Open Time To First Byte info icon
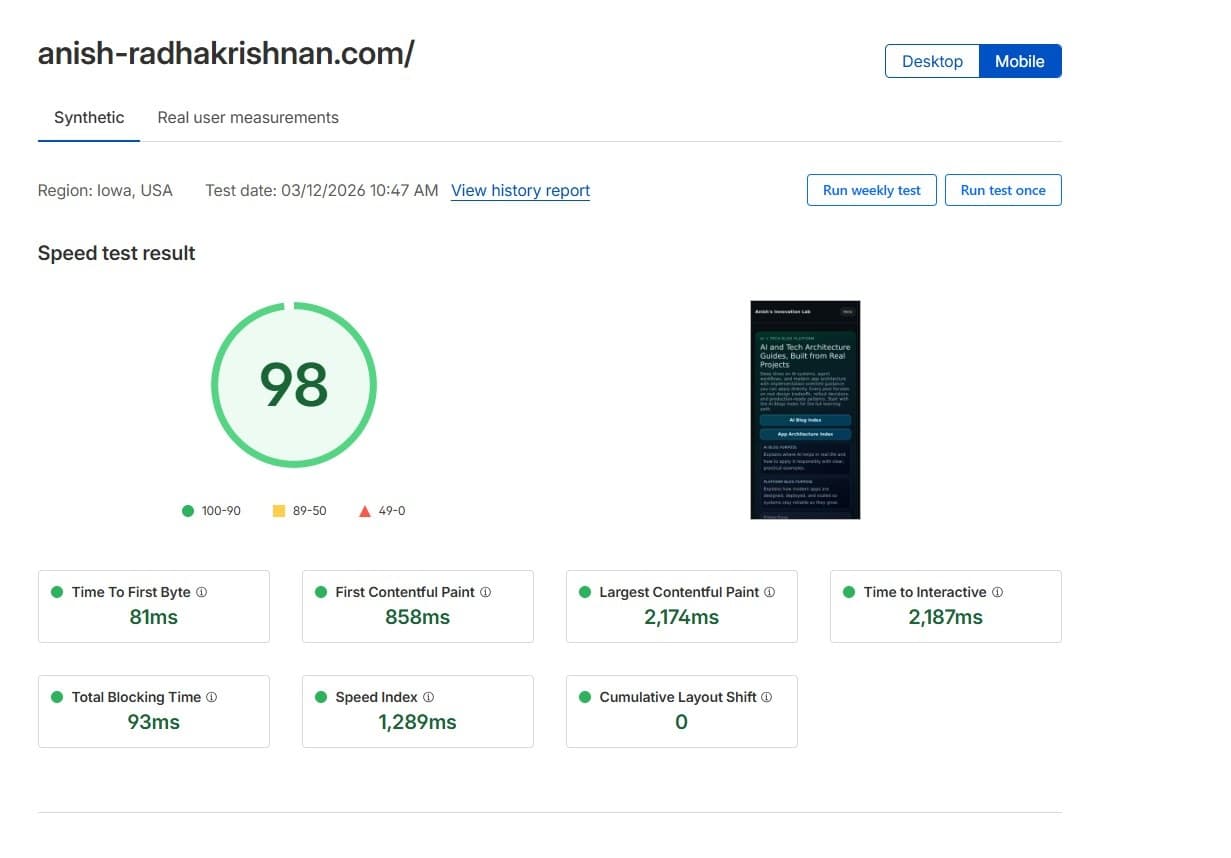The width and height of the screenshot is (1231, 858). pos(201,592)
